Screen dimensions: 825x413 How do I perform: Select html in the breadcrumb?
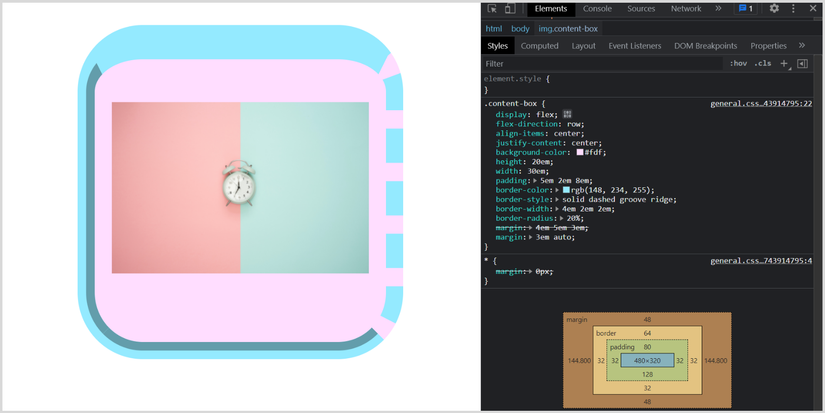(494, 29)
